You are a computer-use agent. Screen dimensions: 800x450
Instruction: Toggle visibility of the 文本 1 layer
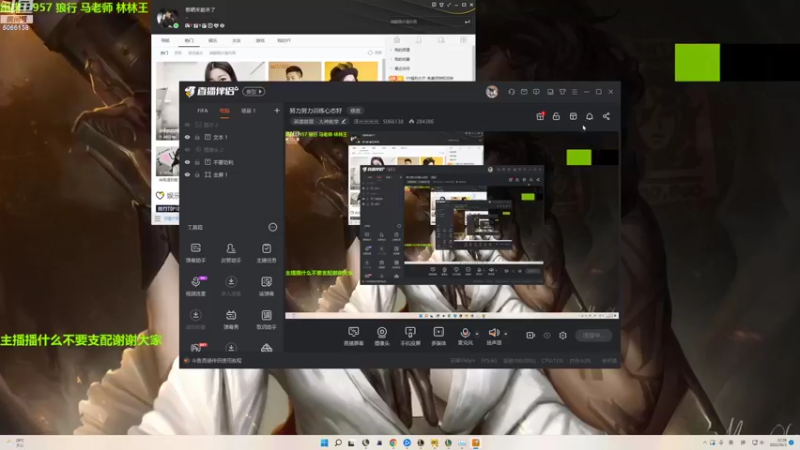click(x=187, y=137)
